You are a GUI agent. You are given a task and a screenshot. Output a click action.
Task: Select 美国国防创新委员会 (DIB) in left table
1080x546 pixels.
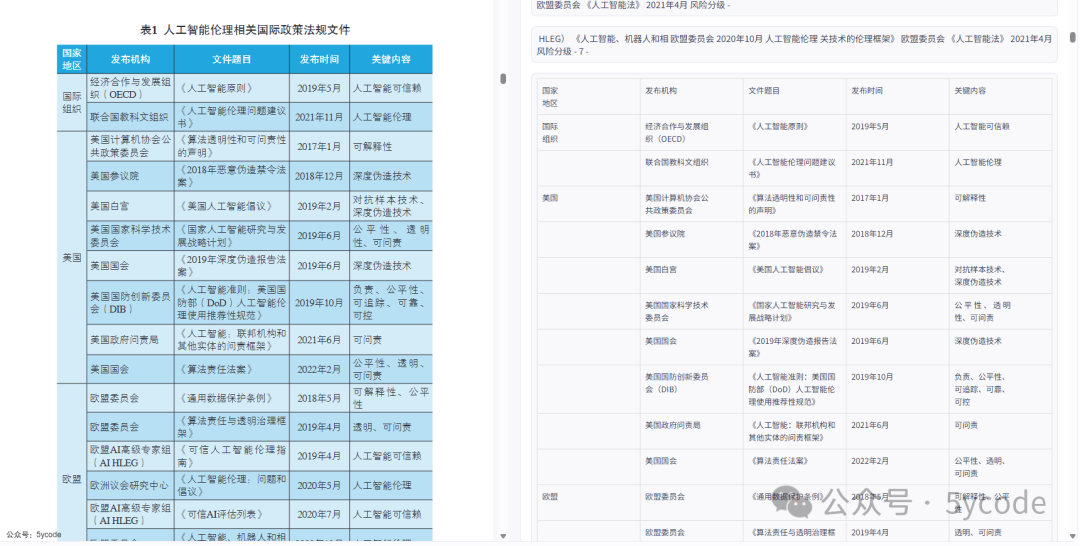click(130, 302)
